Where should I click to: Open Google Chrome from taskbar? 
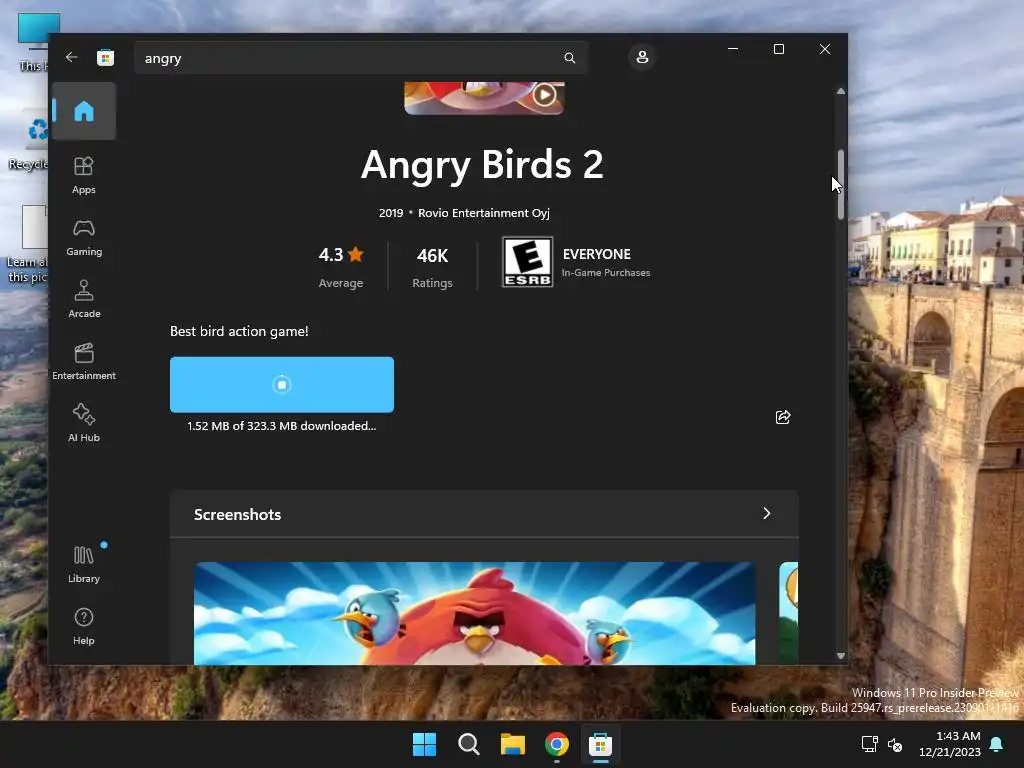[557, 744]
